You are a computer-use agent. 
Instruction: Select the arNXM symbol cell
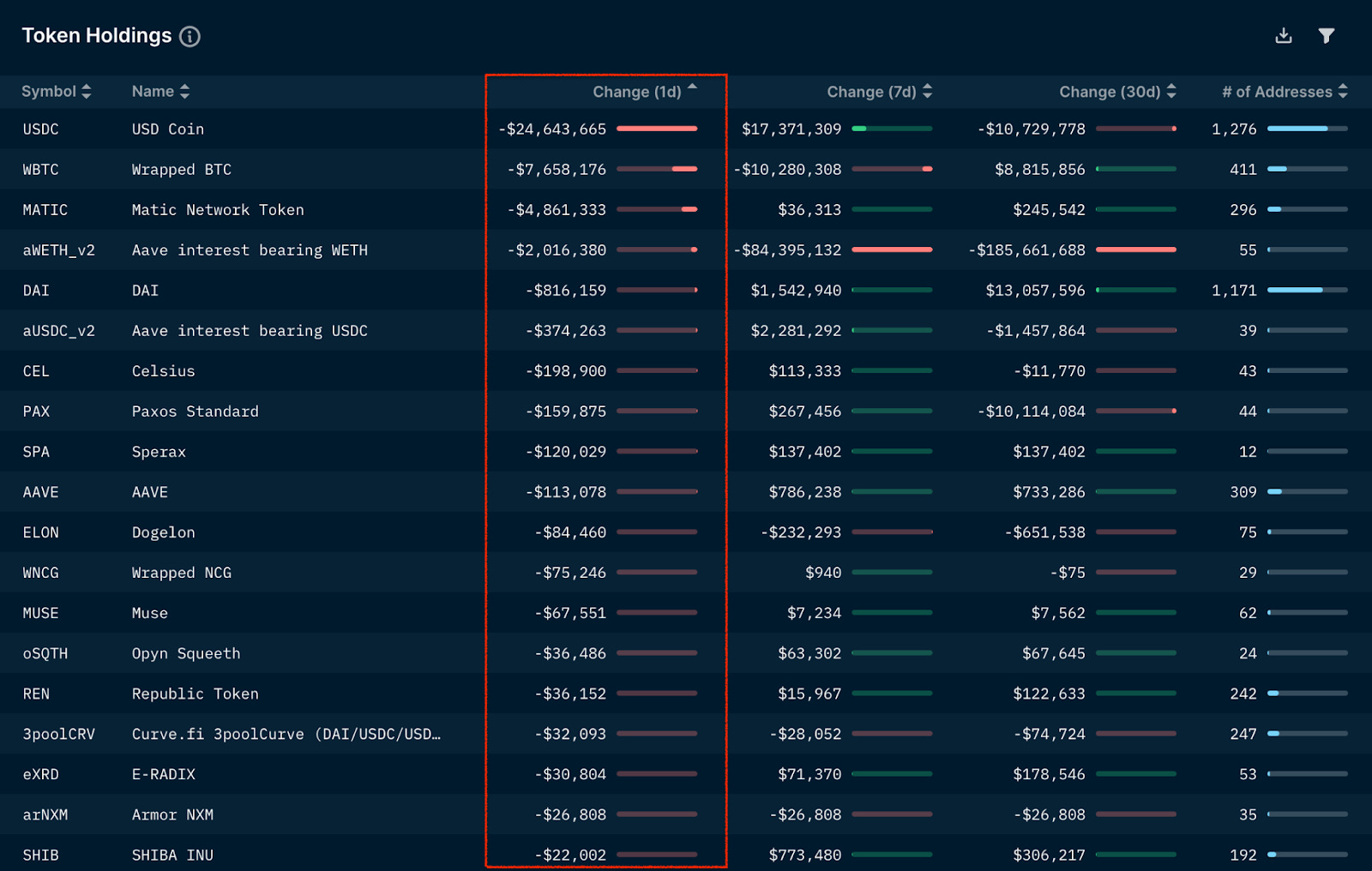tap(45, 814)
